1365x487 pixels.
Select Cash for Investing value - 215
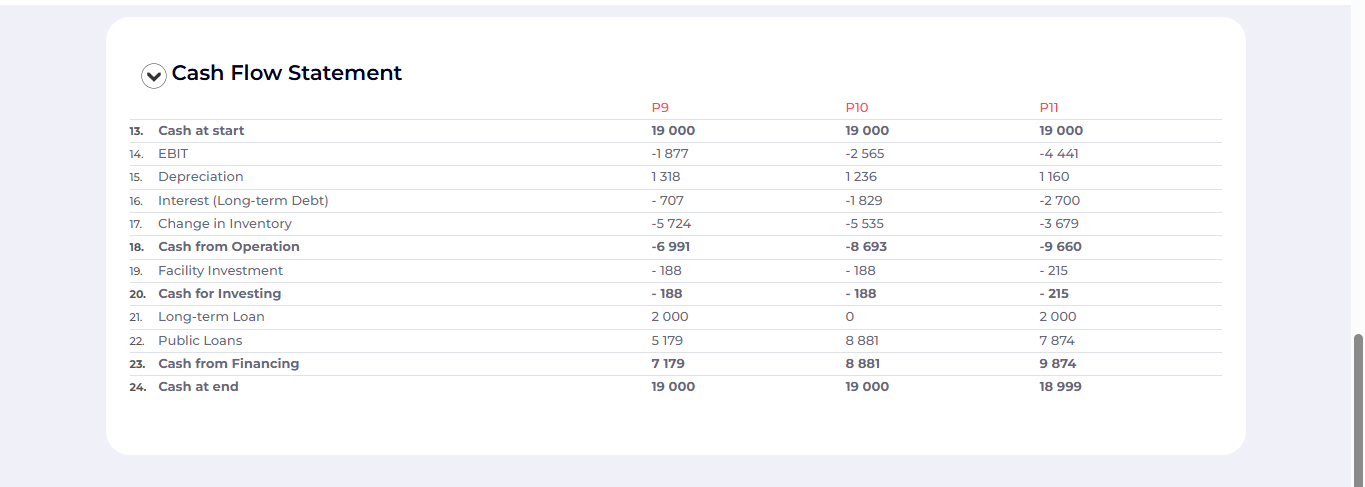[x=1054, y=294]
